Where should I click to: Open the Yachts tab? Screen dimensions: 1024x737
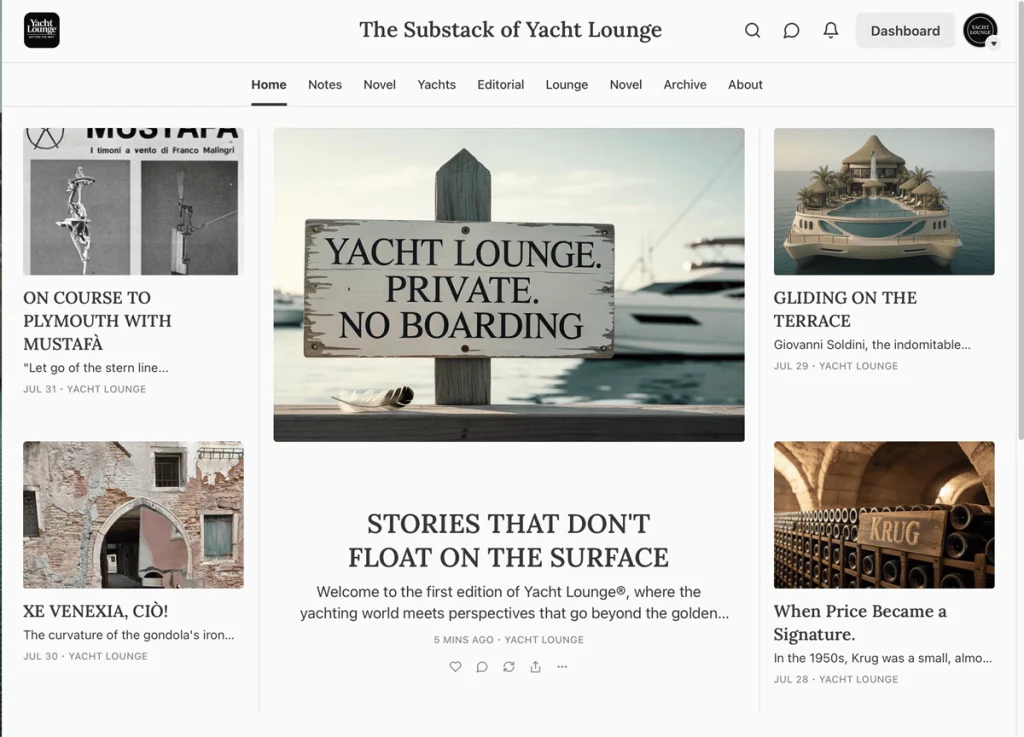click(x=436, y=85)
